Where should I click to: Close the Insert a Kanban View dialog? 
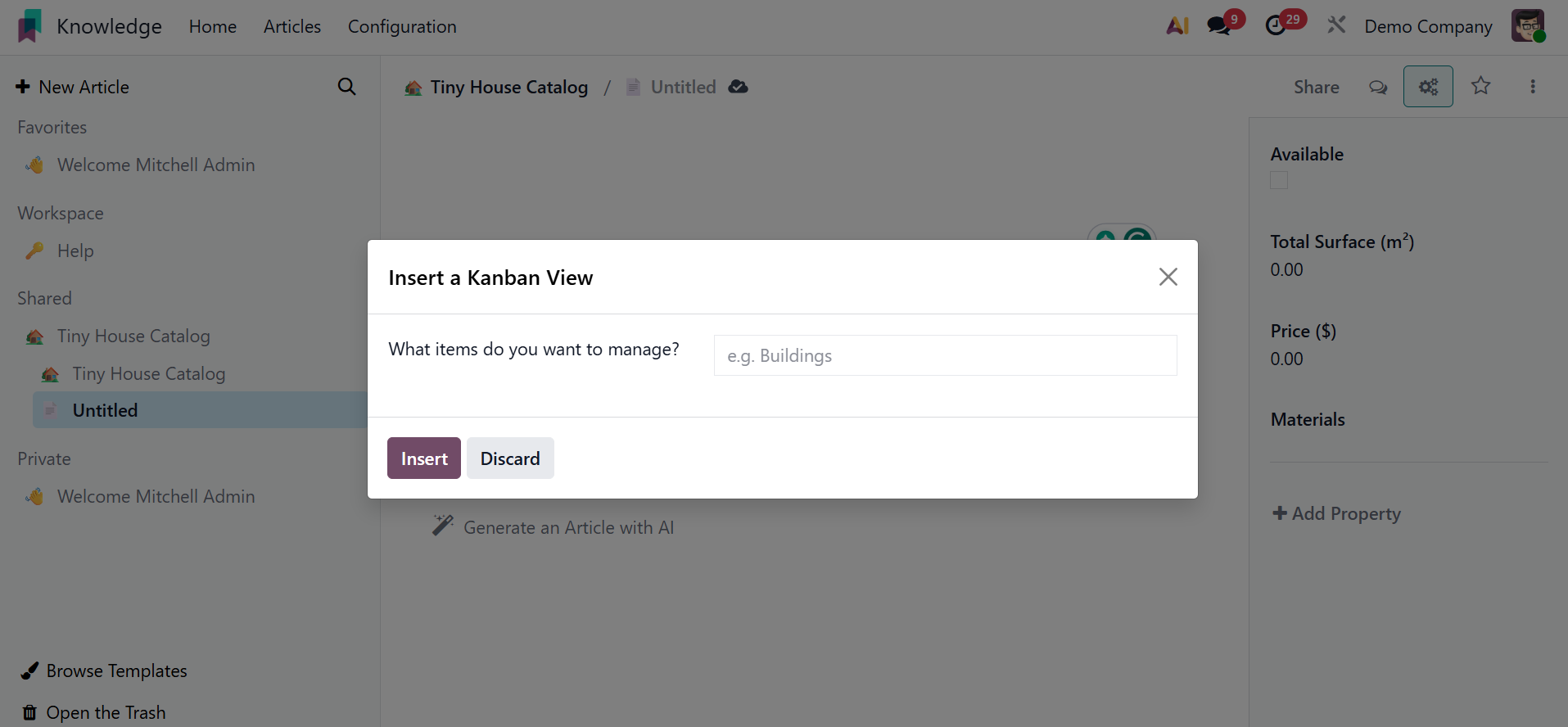click(1168, 277)
